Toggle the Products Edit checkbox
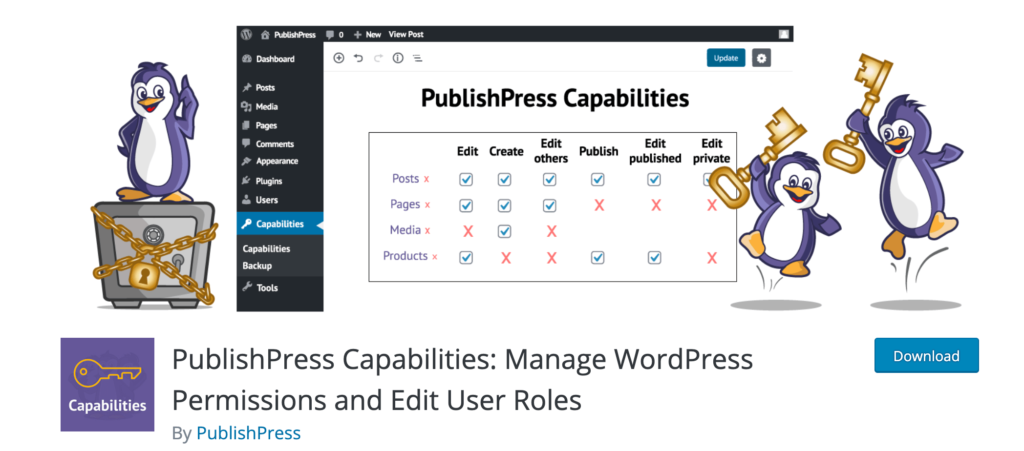The image size is (1024, 451). tap(466, 257)
